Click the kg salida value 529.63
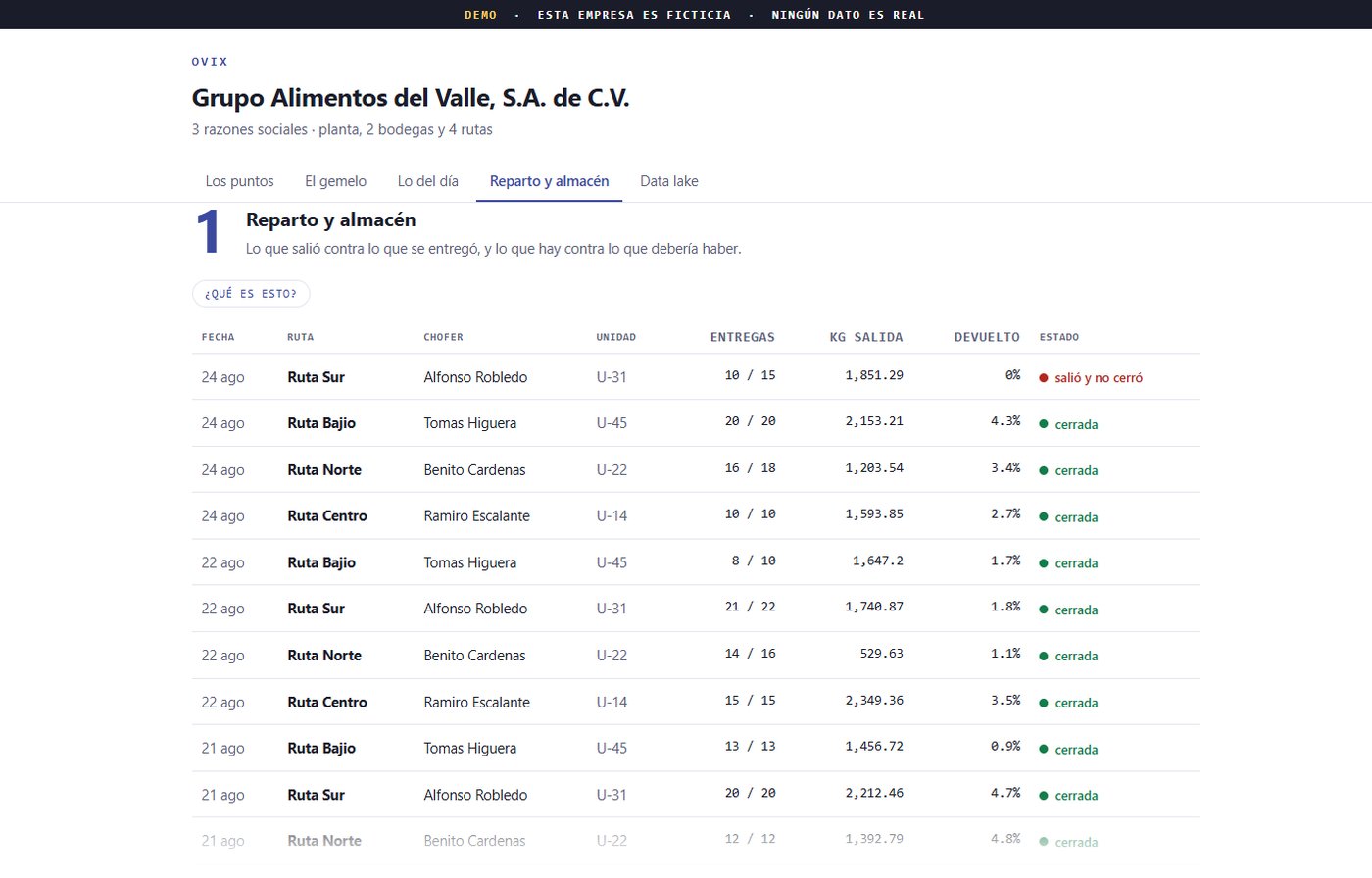 (881, 654)
